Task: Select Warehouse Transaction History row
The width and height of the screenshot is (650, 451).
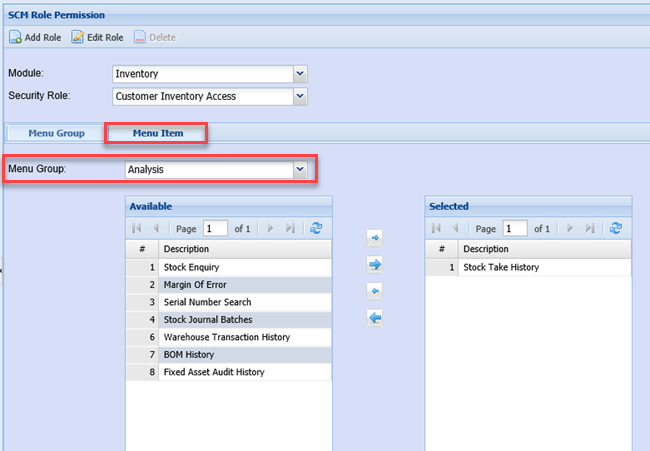Action: (226, 337)
